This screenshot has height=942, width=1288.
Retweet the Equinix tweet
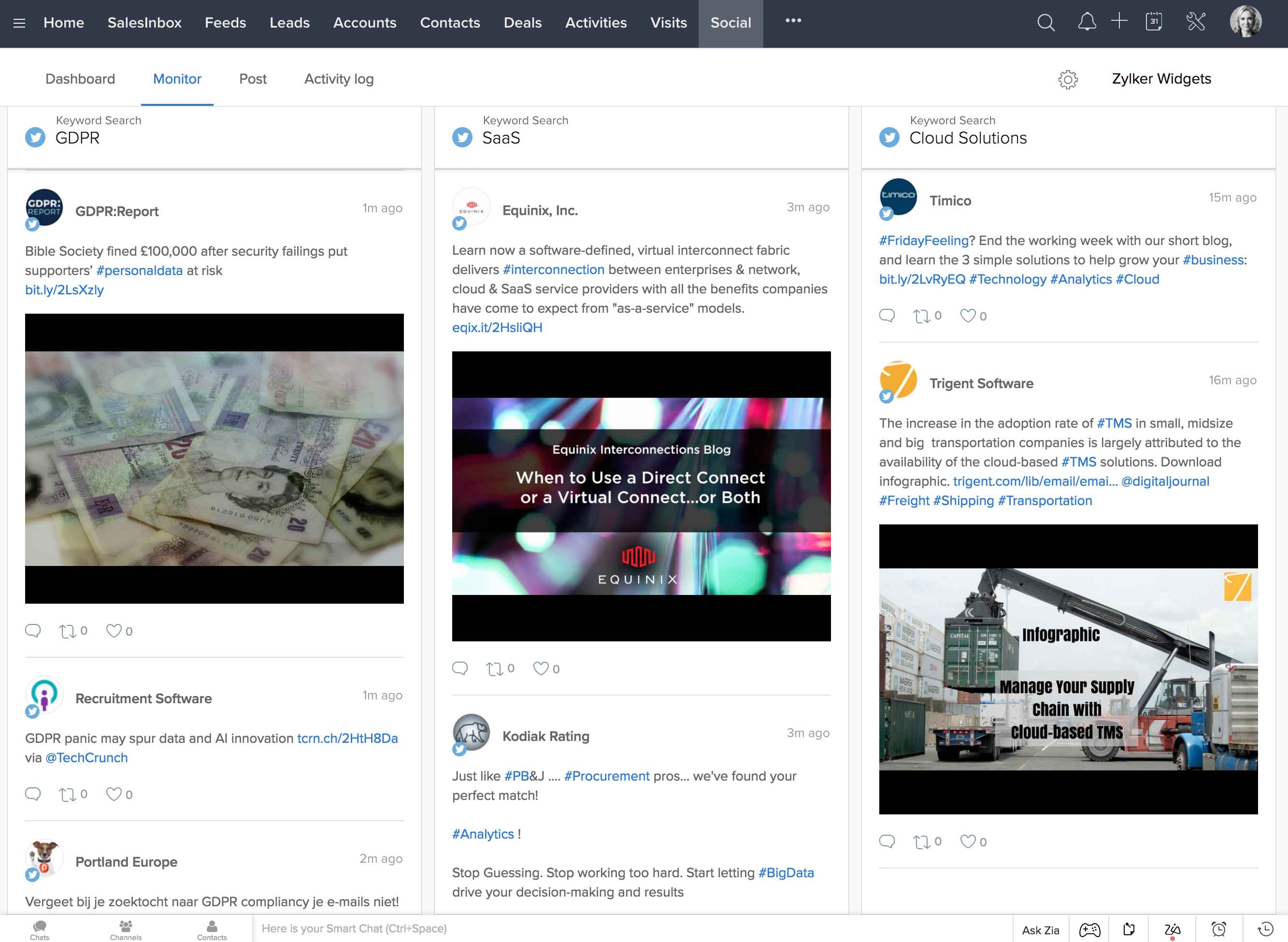click(x=495, y=668)
